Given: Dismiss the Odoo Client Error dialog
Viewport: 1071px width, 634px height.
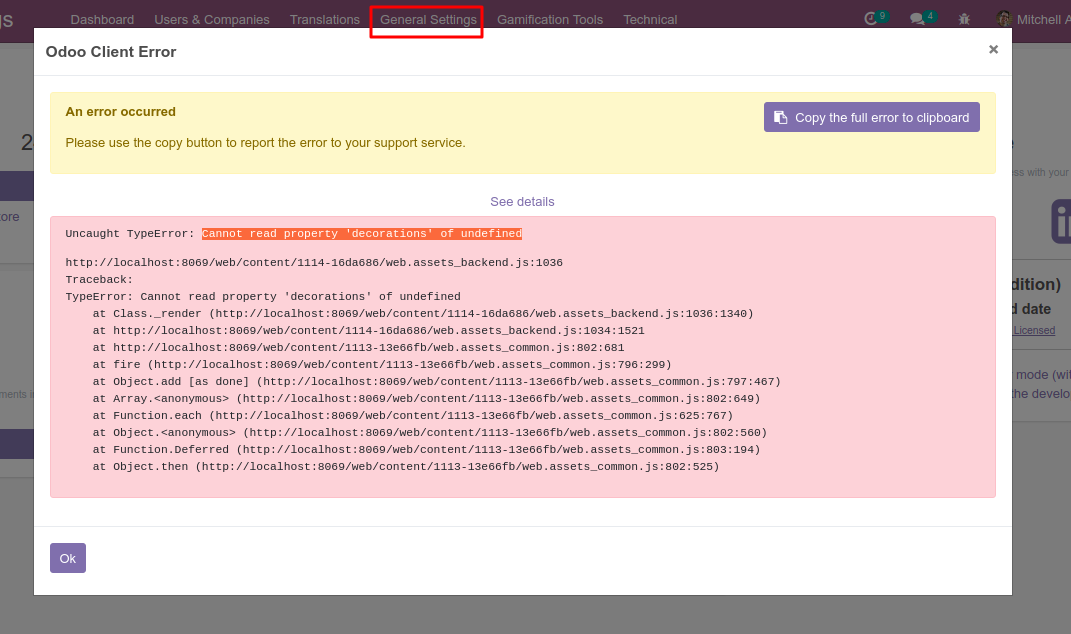Looking at the screenshot, I should (993, 48).
